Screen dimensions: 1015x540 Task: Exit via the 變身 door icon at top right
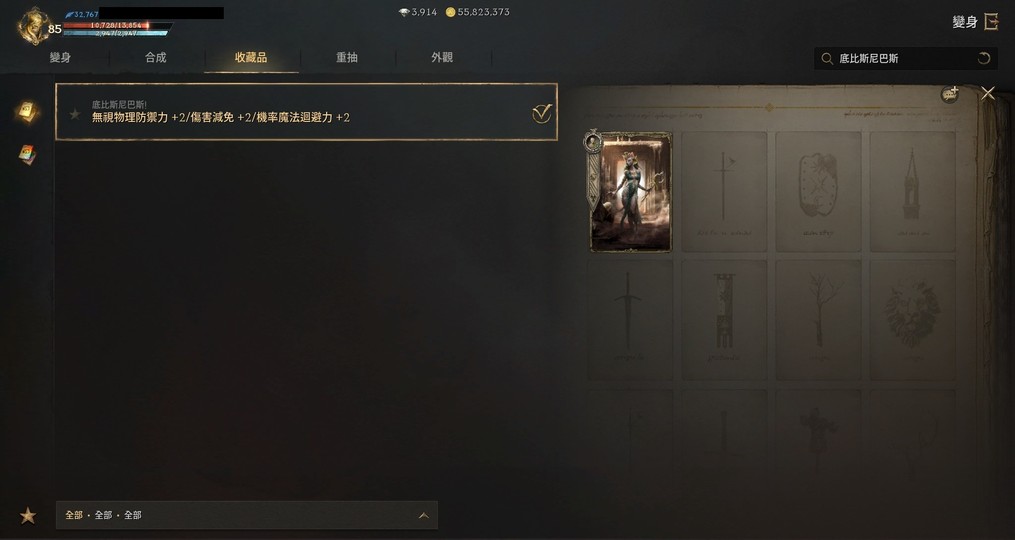991,21
